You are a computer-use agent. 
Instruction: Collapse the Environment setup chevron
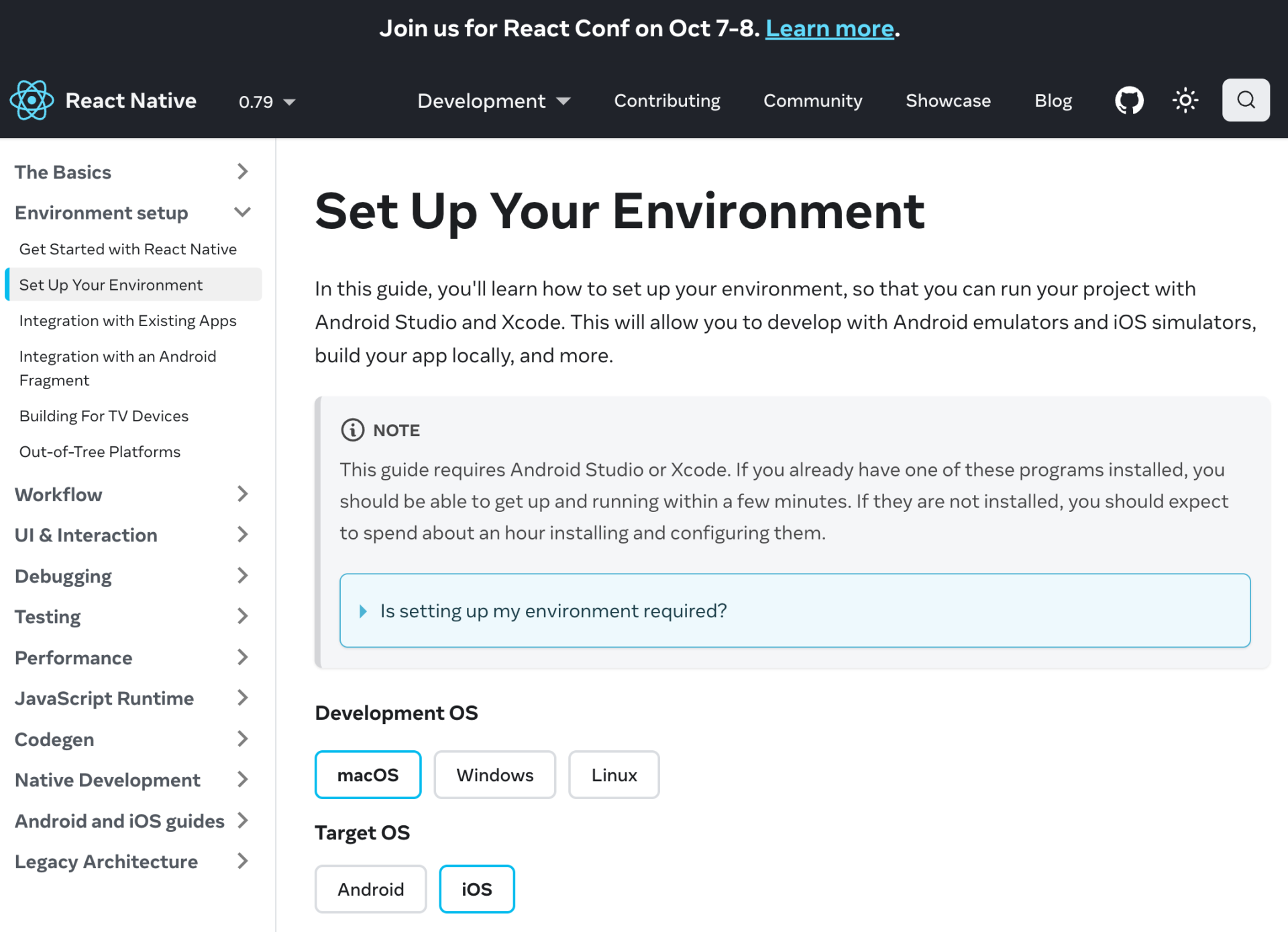243,212
